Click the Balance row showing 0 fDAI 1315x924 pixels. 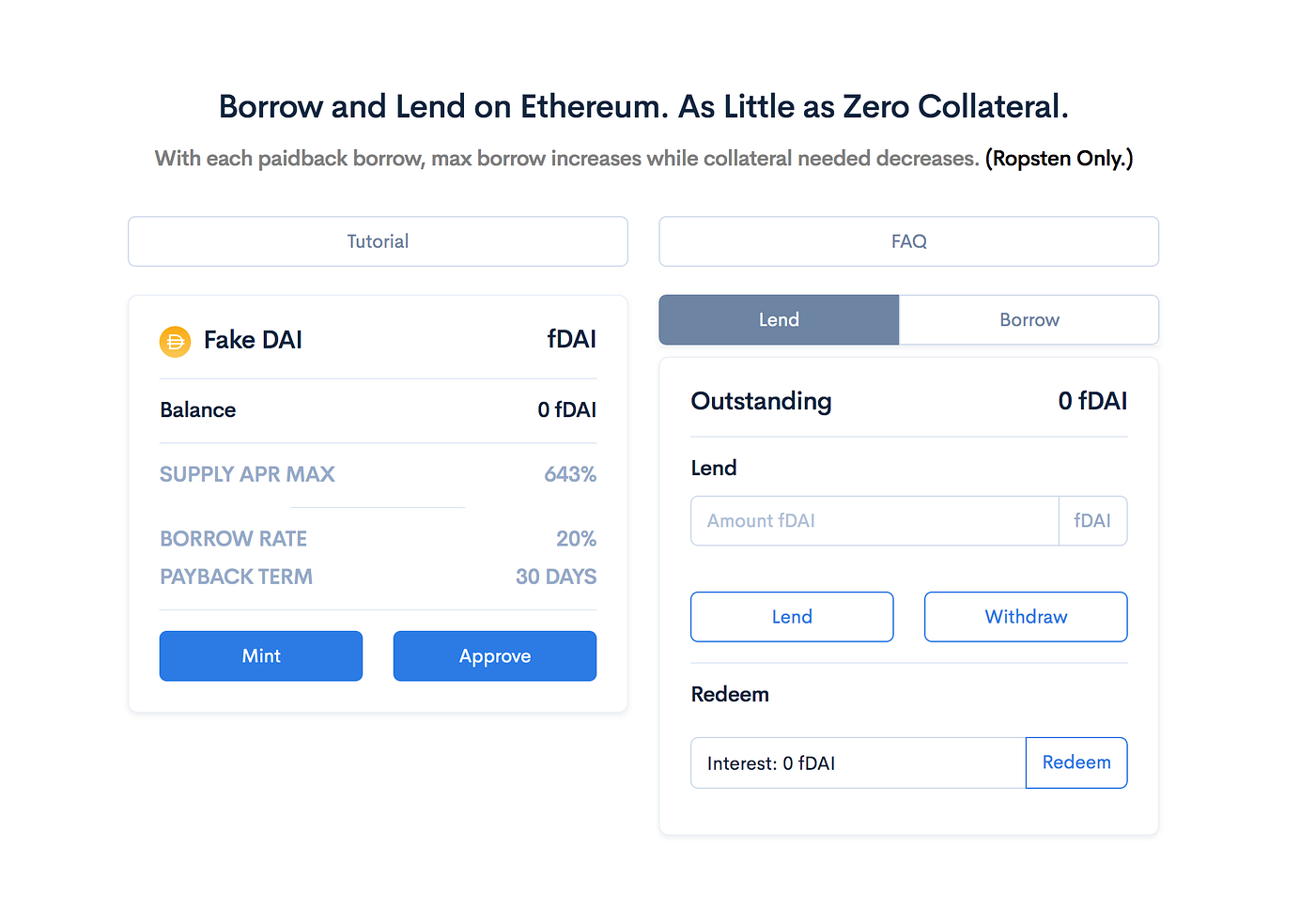point(378,410)
